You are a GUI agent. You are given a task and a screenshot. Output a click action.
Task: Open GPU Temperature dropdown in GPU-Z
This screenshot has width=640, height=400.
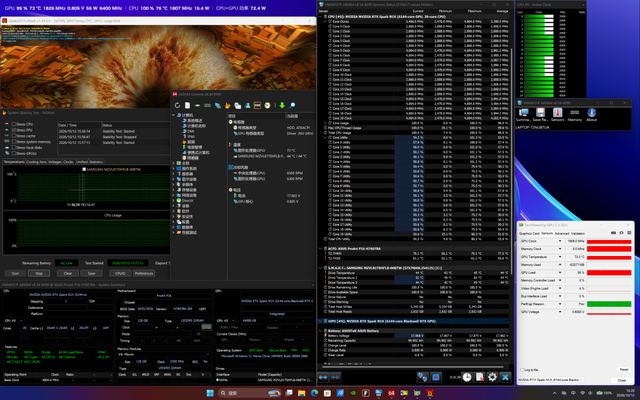coord(560,257)
